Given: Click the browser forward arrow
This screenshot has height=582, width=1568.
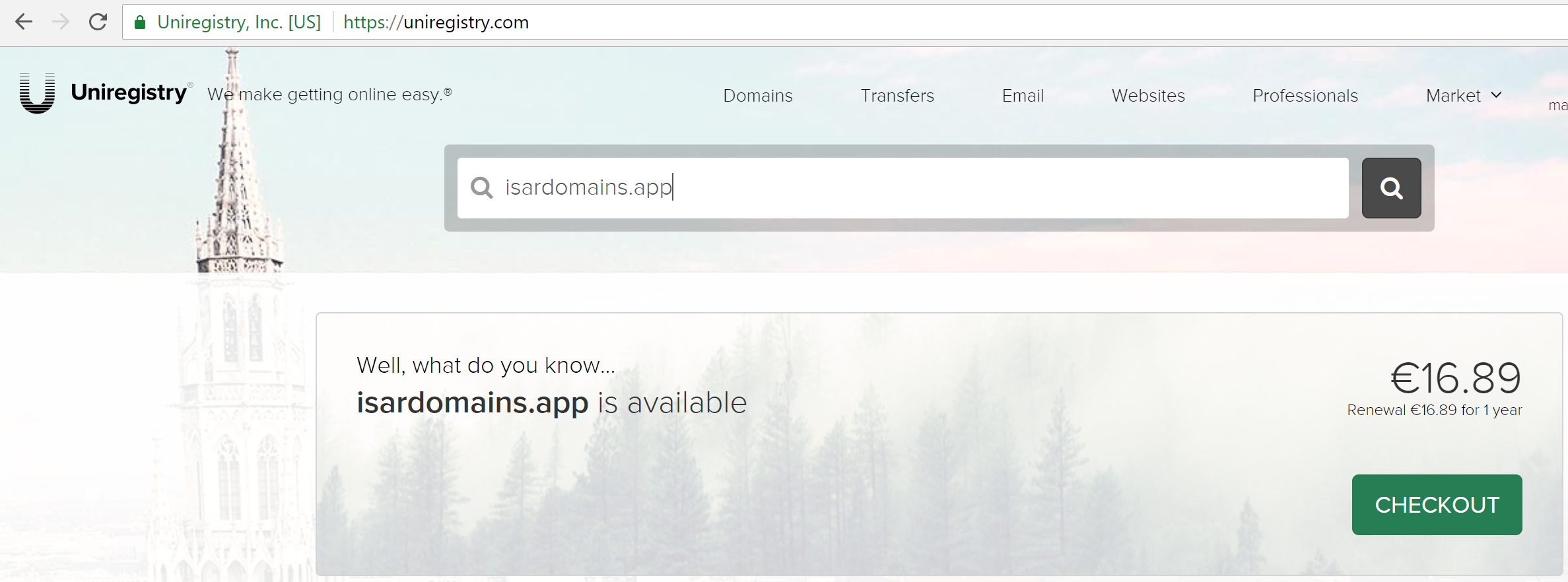Looking at the screenshot, I should click(61, 22).
